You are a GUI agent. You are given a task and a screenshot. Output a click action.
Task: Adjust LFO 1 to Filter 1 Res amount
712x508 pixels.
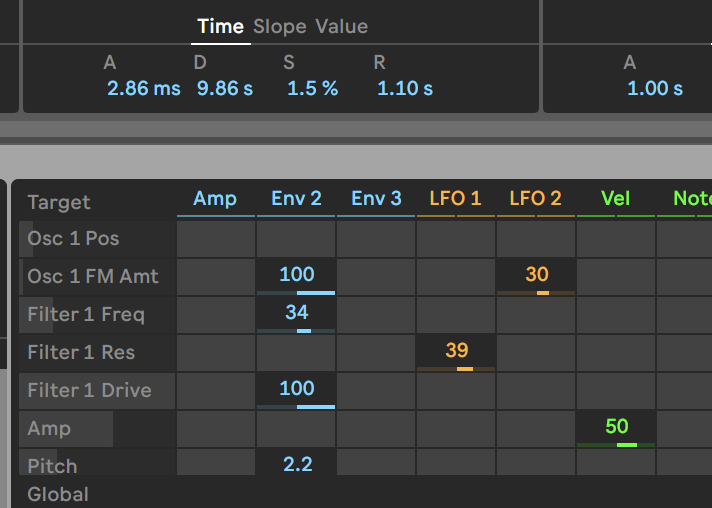click(456, 351)
